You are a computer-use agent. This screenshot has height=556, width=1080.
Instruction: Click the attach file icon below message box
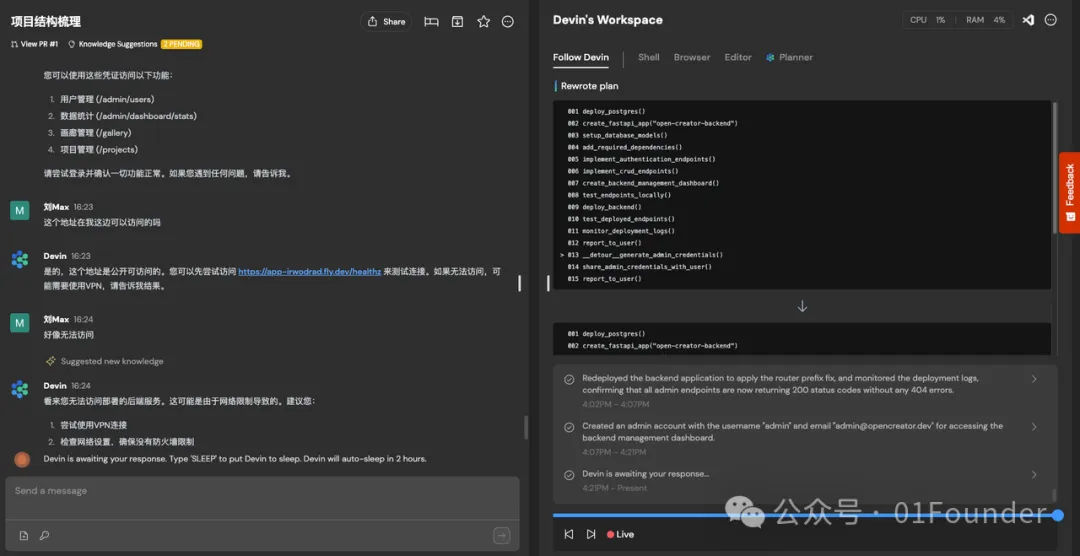[x=24, y=535]
